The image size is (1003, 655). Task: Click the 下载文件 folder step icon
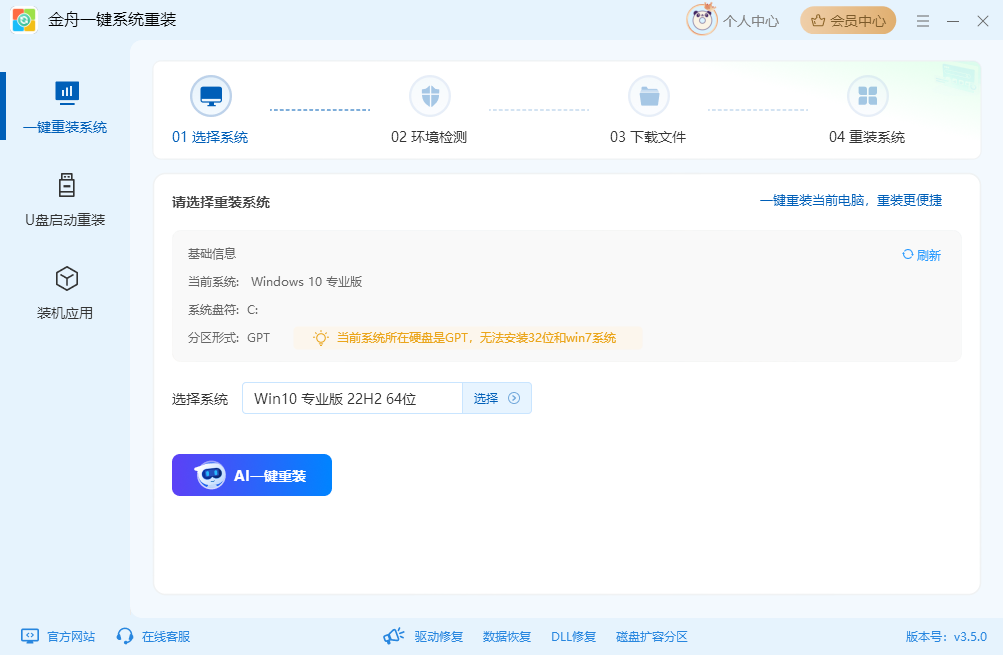[x=648, y=95]
